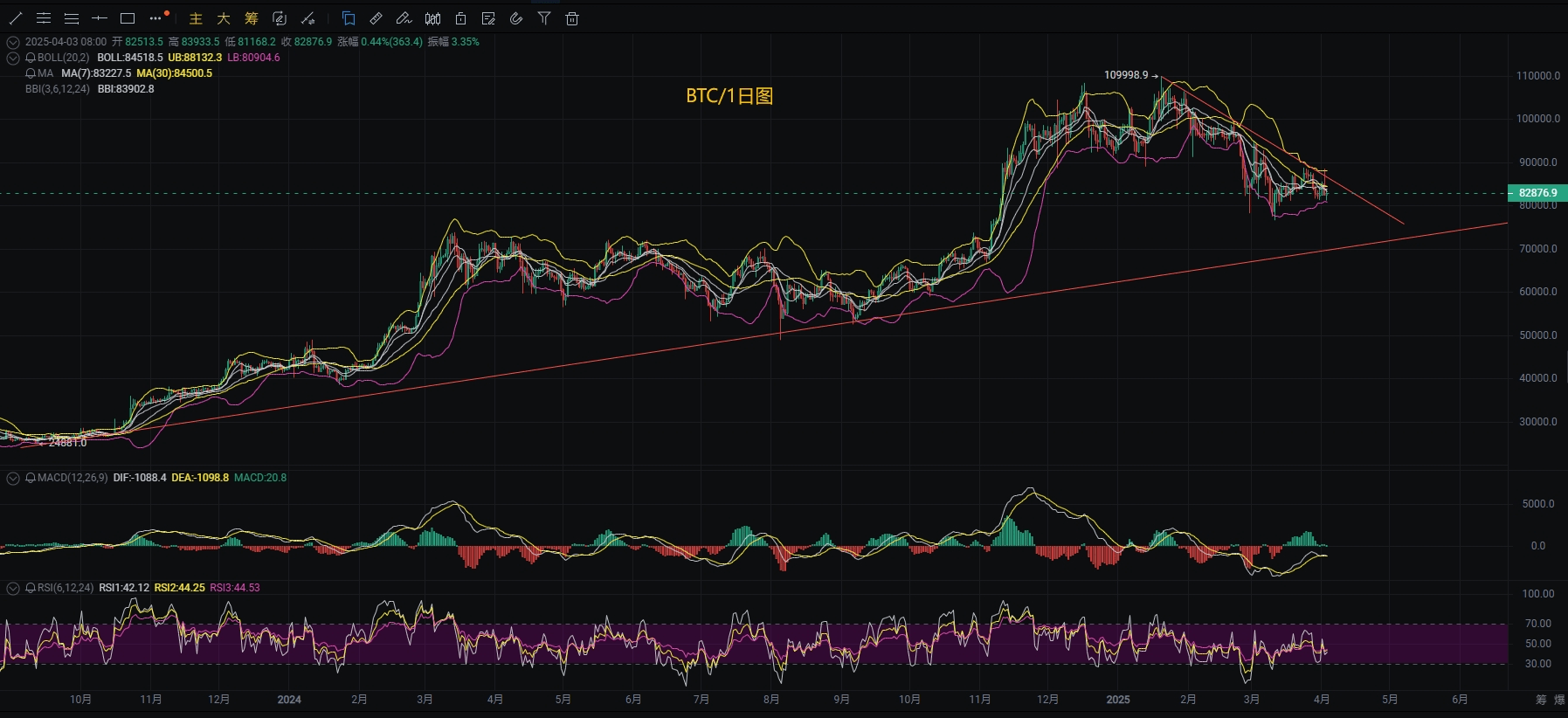Image resolution: width=1568 pixels, height=718 pixels.
Task: Click the RSI3:44.53 value
Action: point(235,588)
